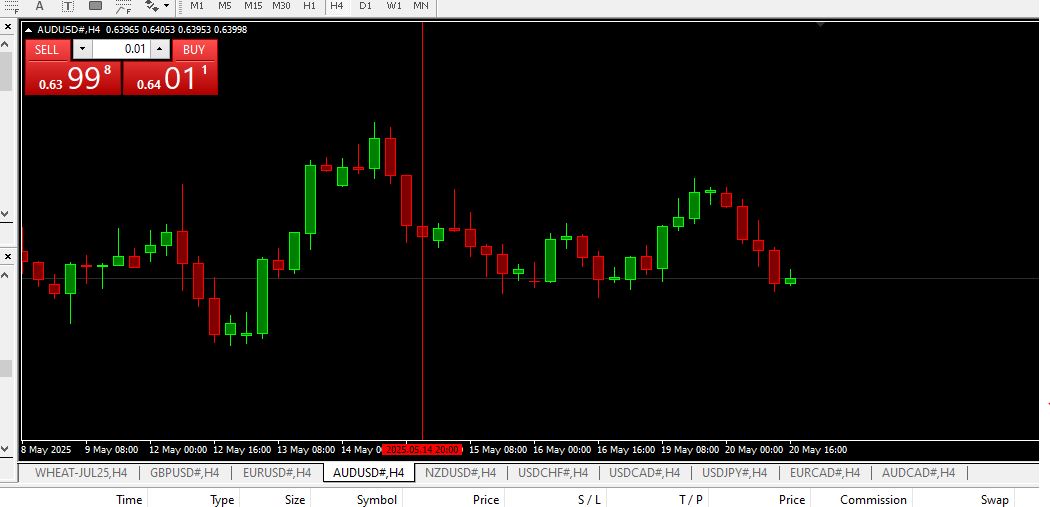The width and height of the screenshot is (1050, 507).
Task: Sort terminal by Size column
Action: [295, 500]
